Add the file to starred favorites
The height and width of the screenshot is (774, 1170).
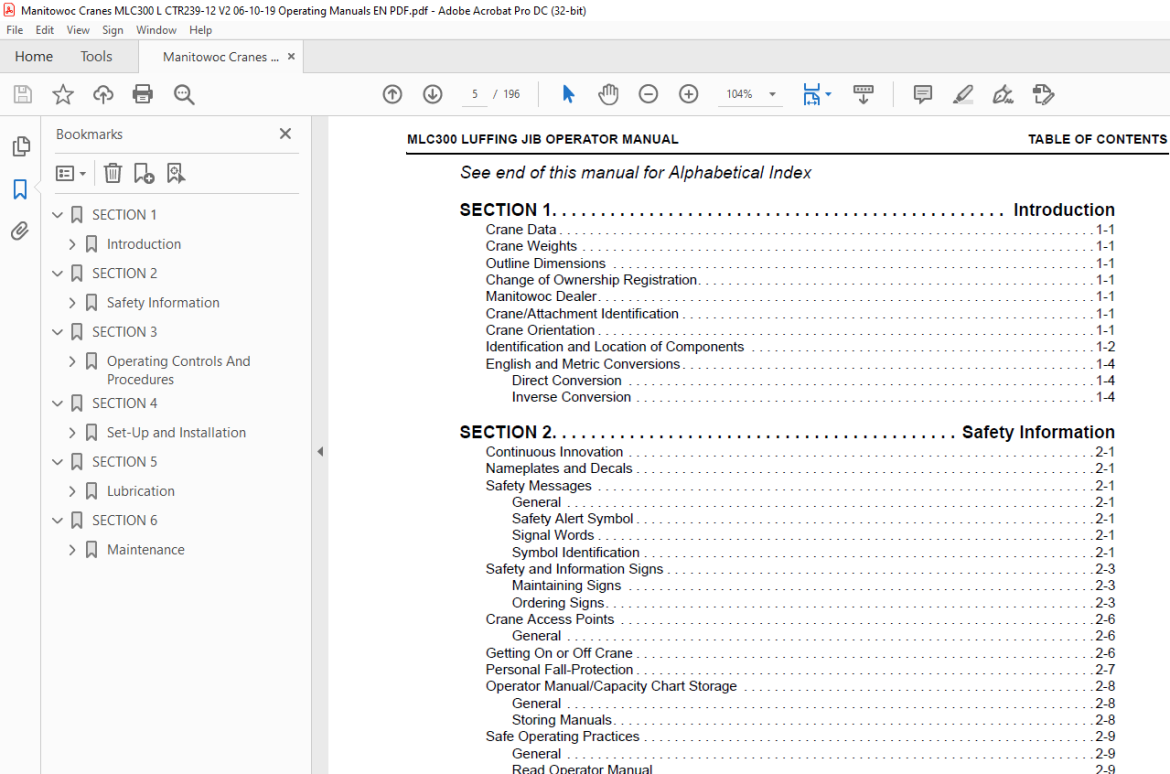(63, 94)
